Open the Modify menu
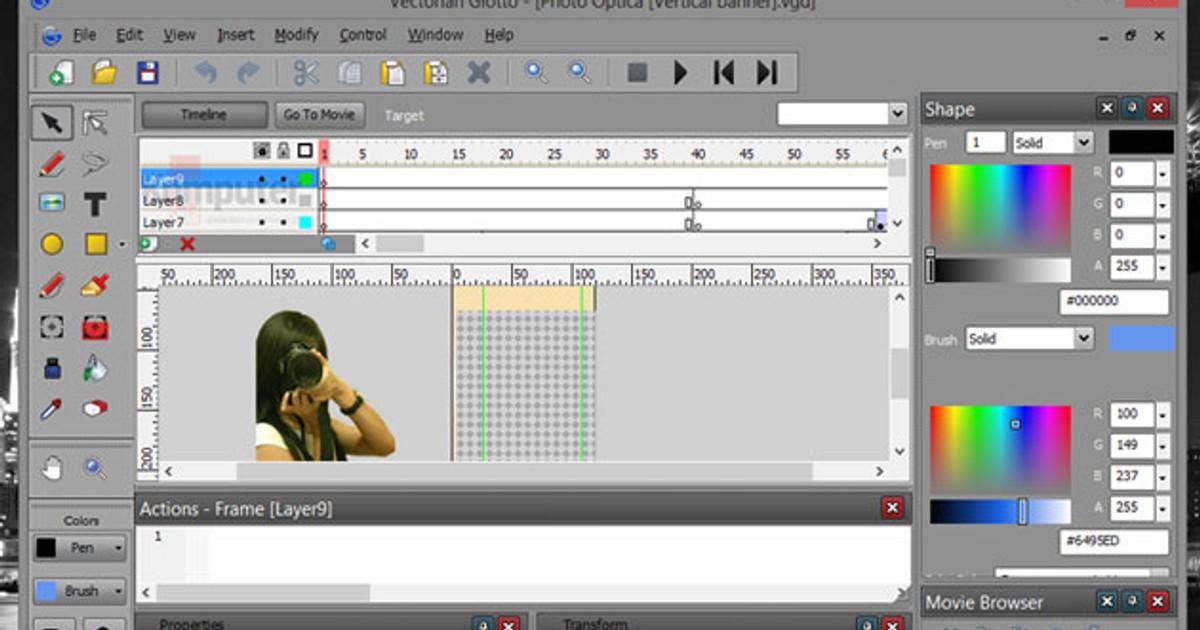1200x630 pixels. tap(296, 35)
